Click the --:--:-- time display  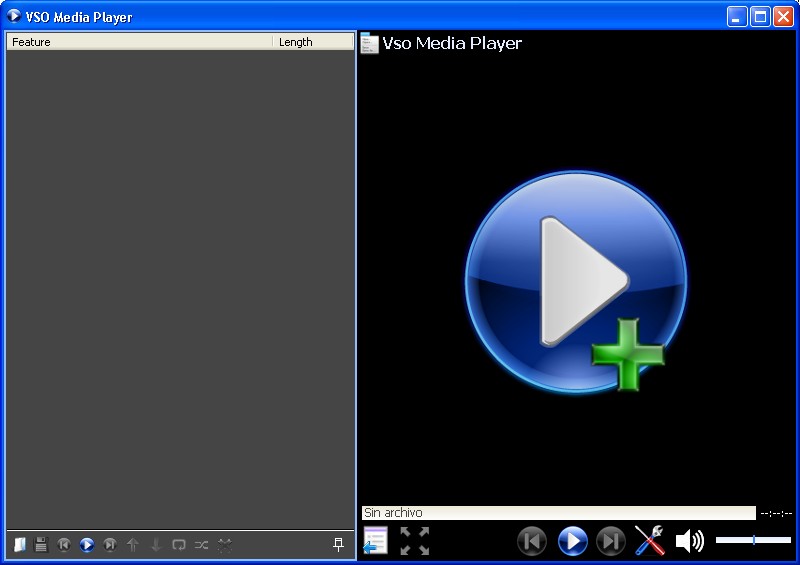(776, 513)
